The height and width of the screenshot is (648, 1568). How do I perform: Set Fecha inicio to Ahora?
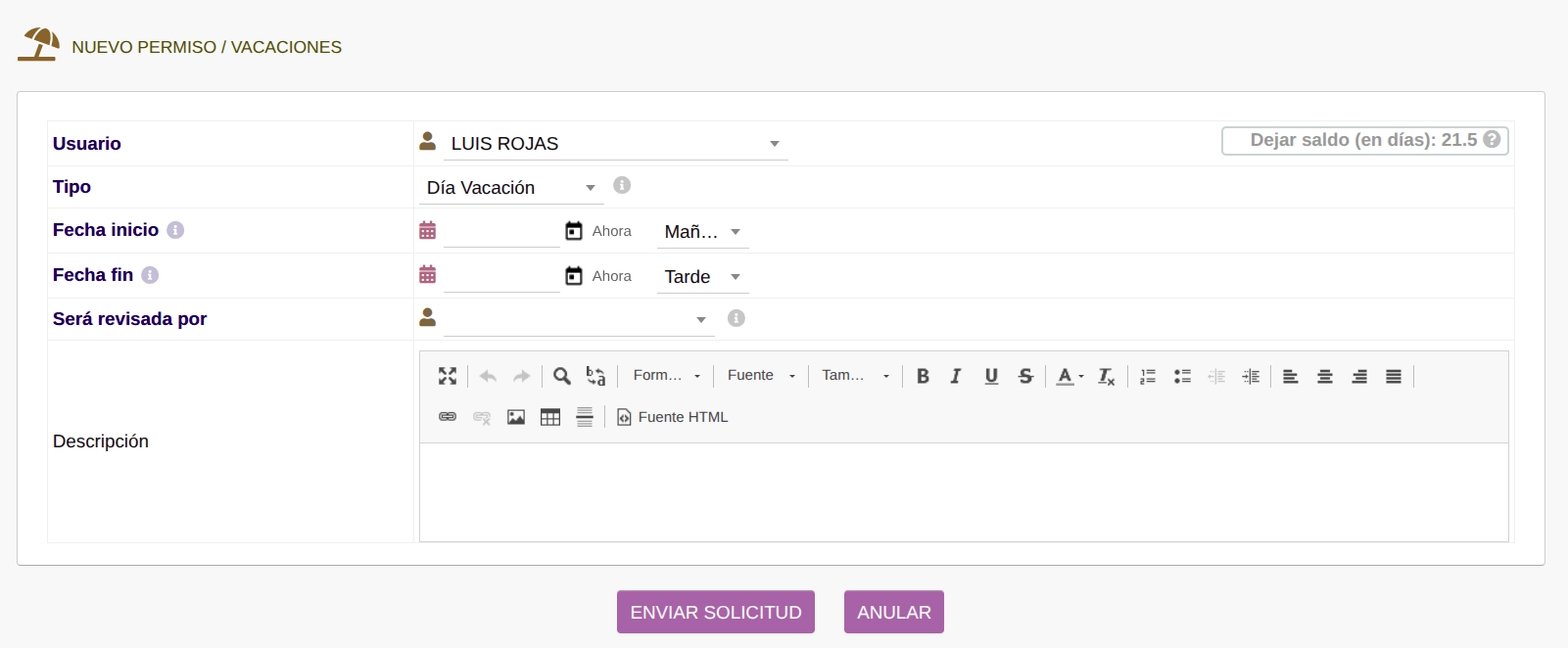599,232
